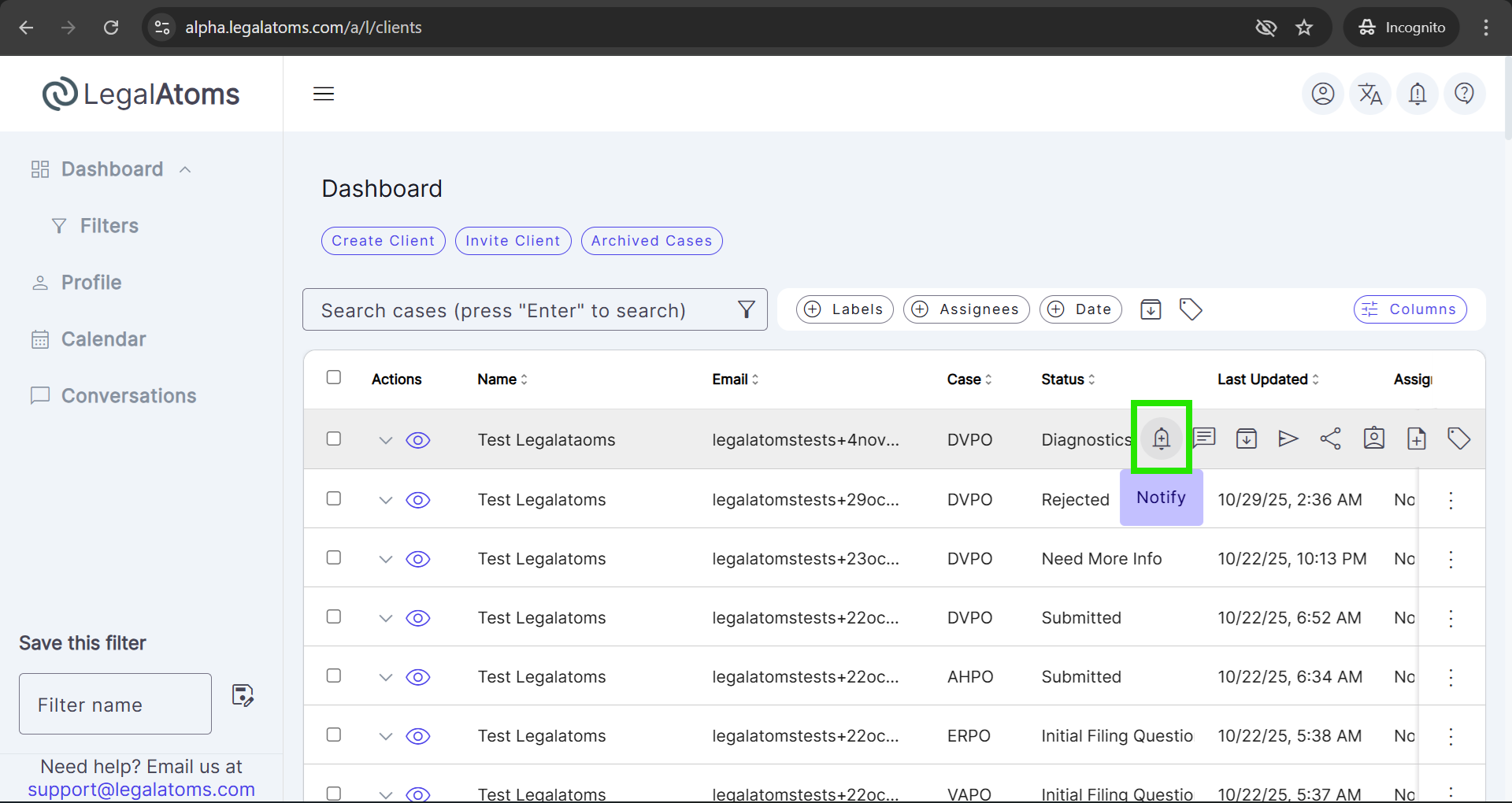The height and width of the screenshot is (803, 1512).
Task: Click the Notify bell icon in first row
Action: (x=1161, y=439)
